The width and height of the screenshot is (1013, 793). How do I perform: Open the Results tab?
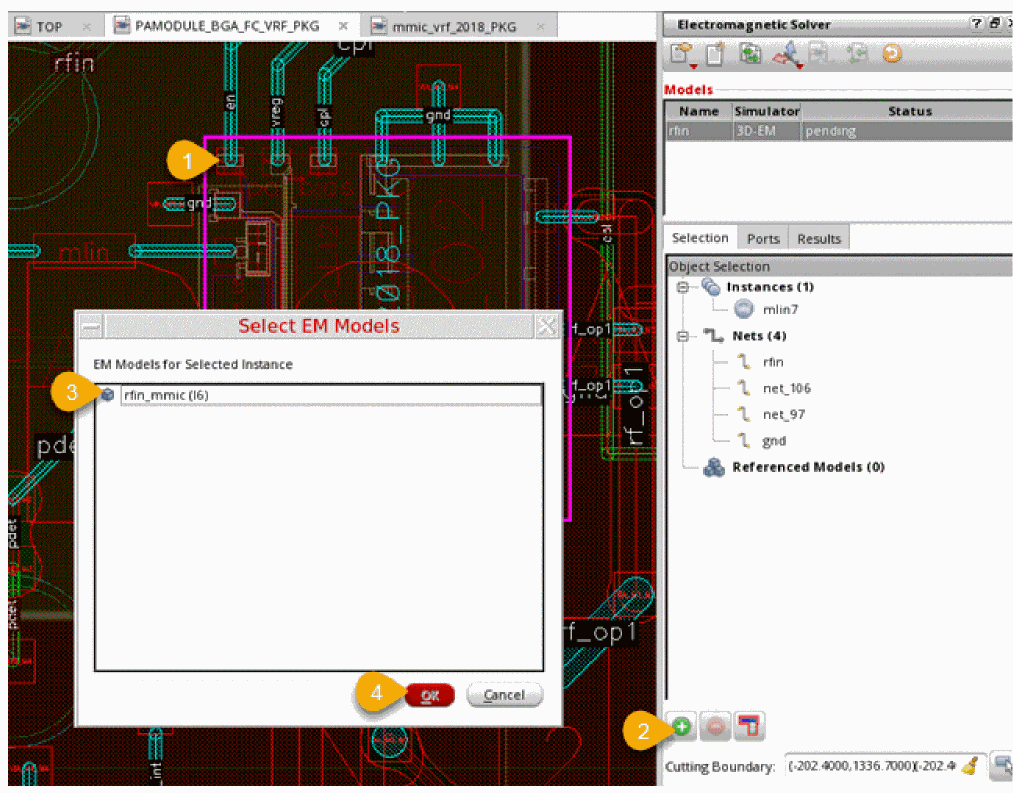819,238
